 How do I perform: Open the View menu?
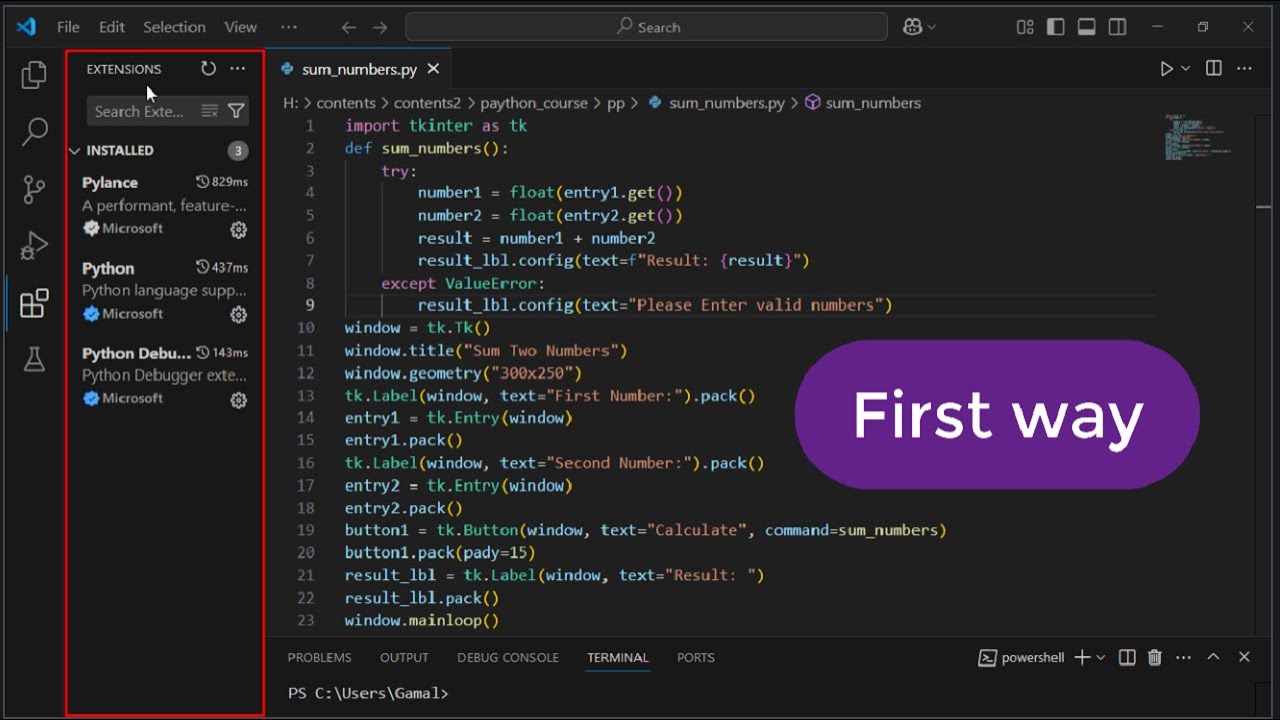tap(240, 27)
